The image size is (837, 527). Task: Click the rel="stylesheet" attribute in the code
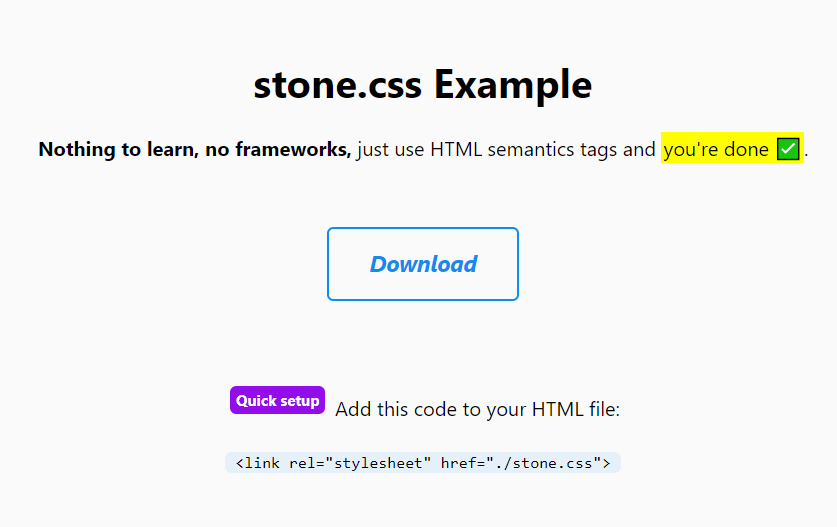pyautogui.click(x=360, y=463)
